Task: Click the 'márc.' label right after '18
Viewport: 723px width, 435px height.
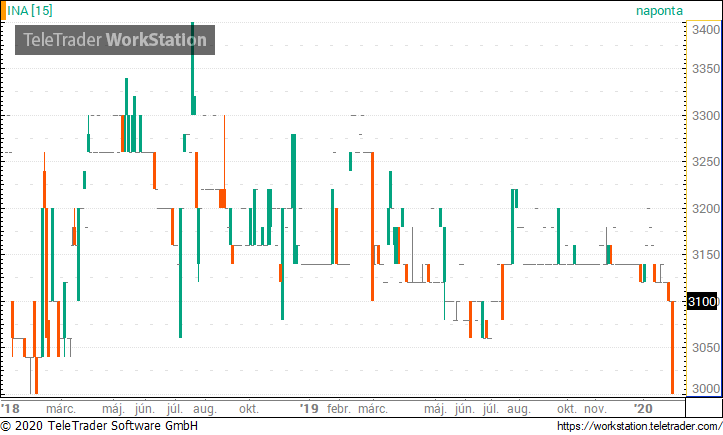Action: (x=61, y=409)
